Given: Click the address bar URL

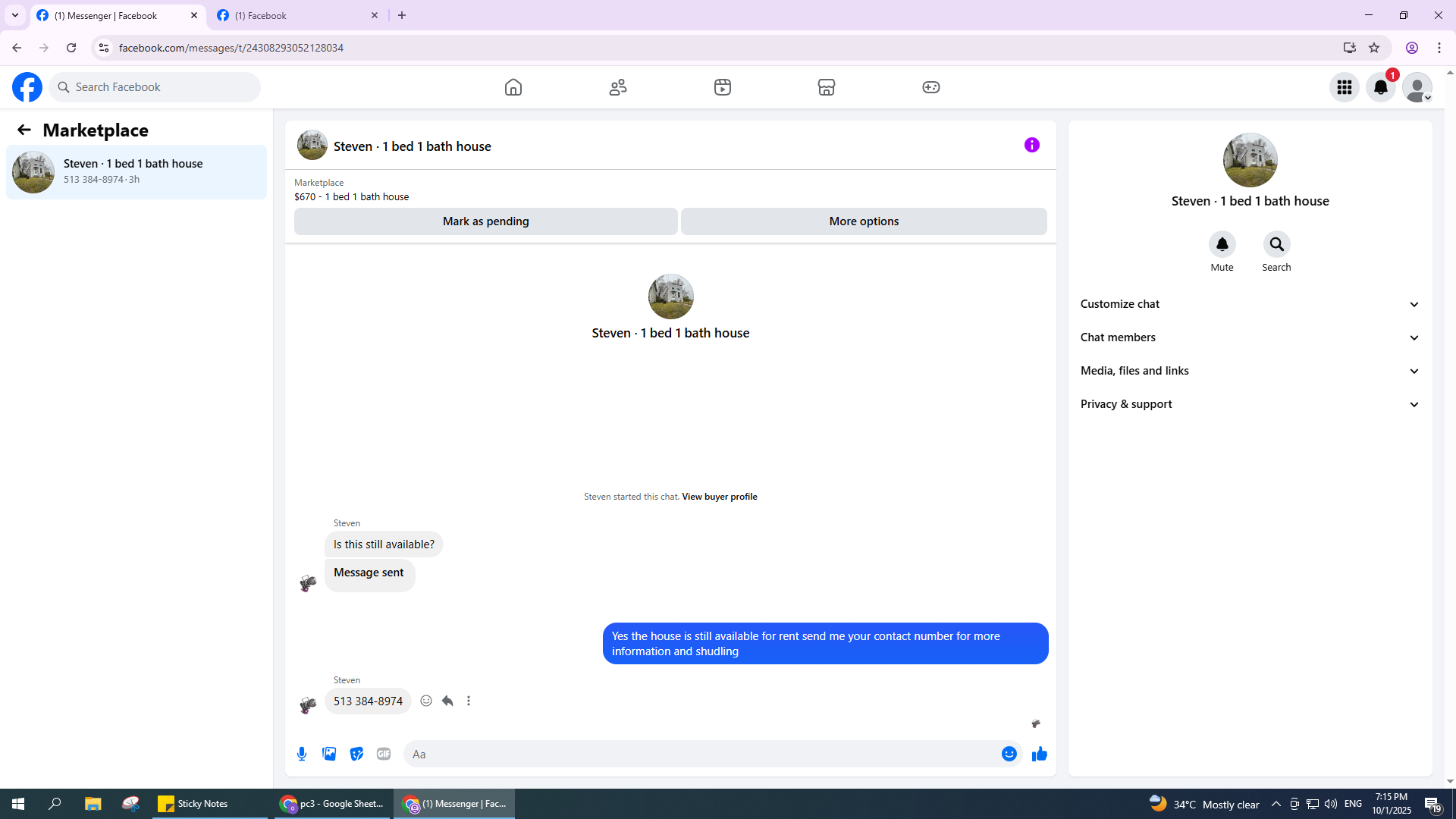Looking at the screenshot, I should point(231,48).
